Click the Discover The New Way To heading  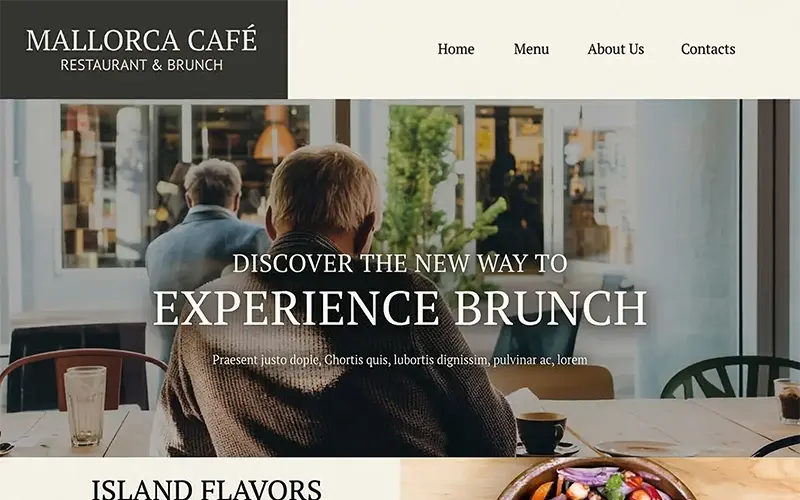click(x=399, y=263)
